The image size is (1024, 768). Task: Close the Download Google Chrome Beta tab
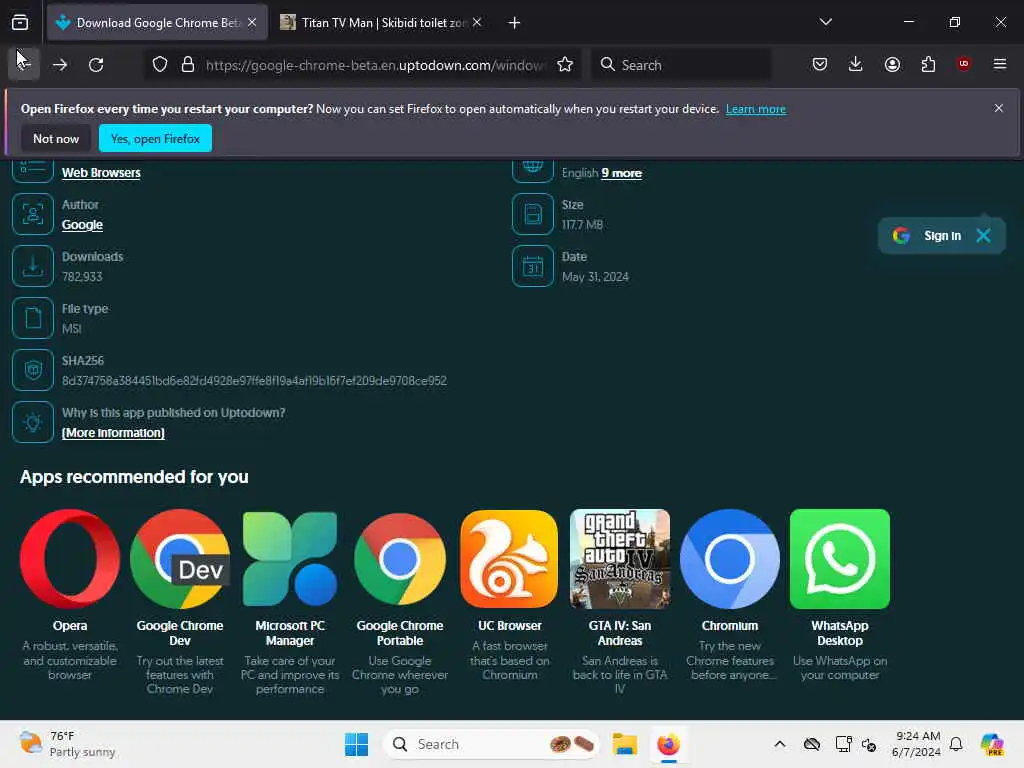click(x=252, y=22)
